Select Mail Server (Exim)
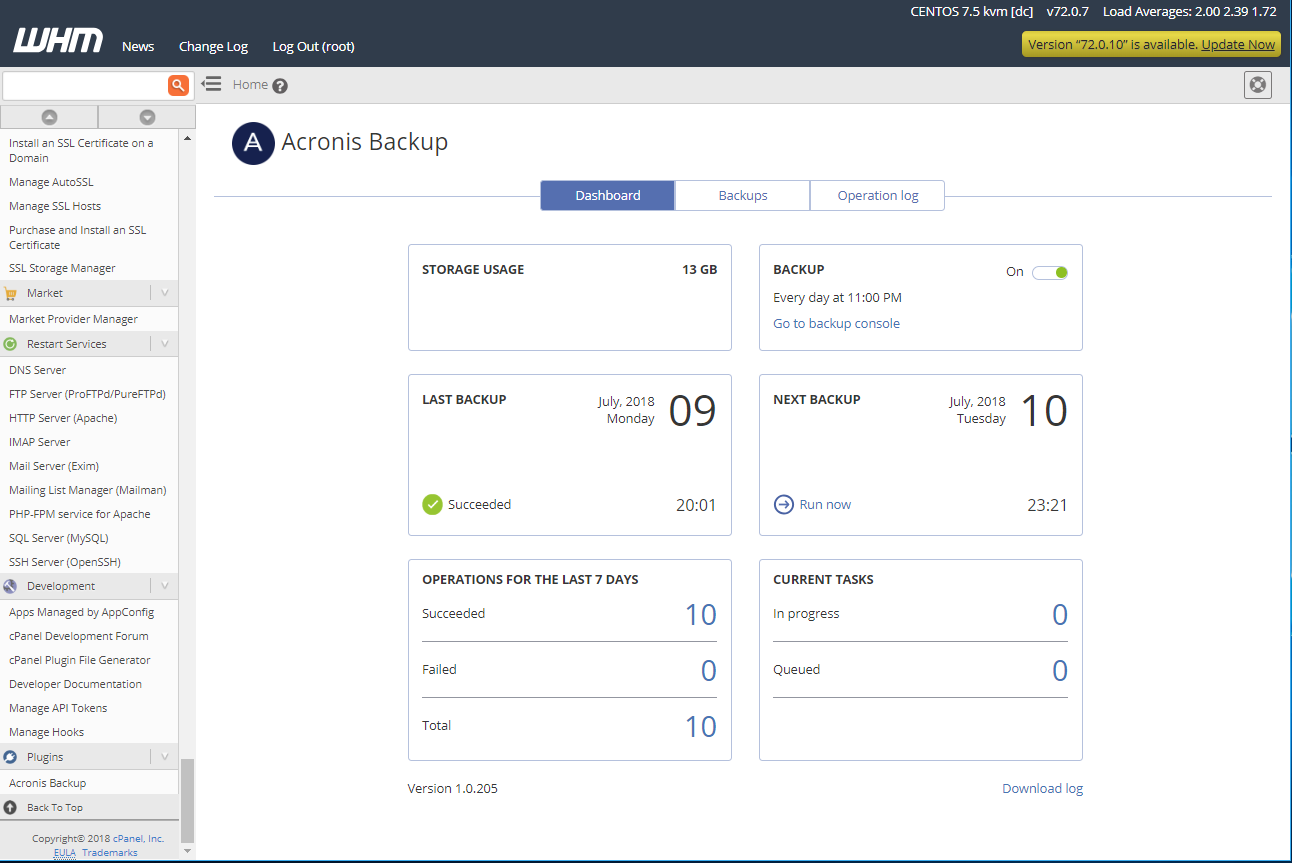Screen dimensions: 1292x863 [54, 466]
